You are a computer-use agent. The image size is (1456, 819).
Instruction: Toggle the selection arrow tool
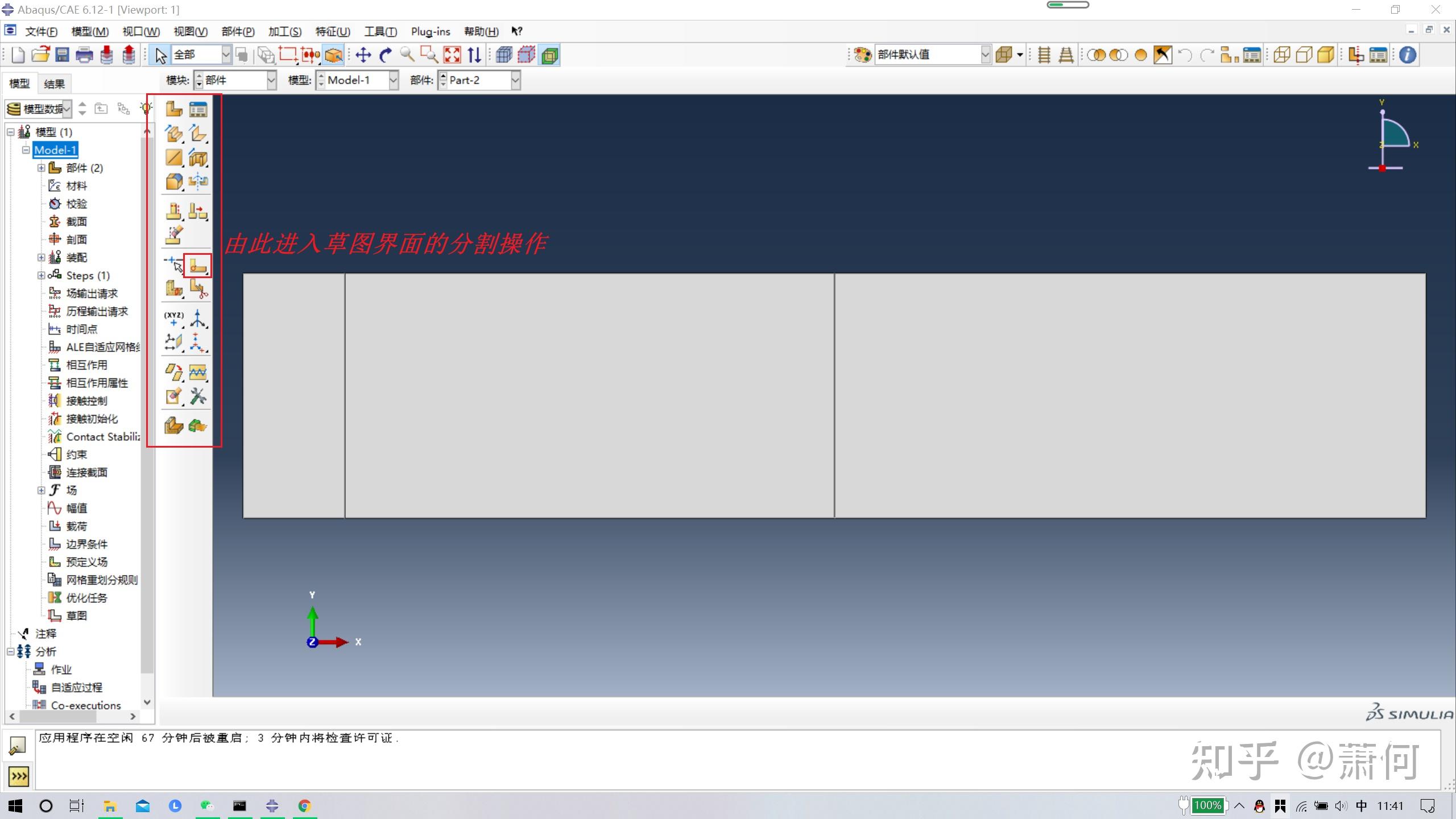pyautogui.click(x=160, y=55)
